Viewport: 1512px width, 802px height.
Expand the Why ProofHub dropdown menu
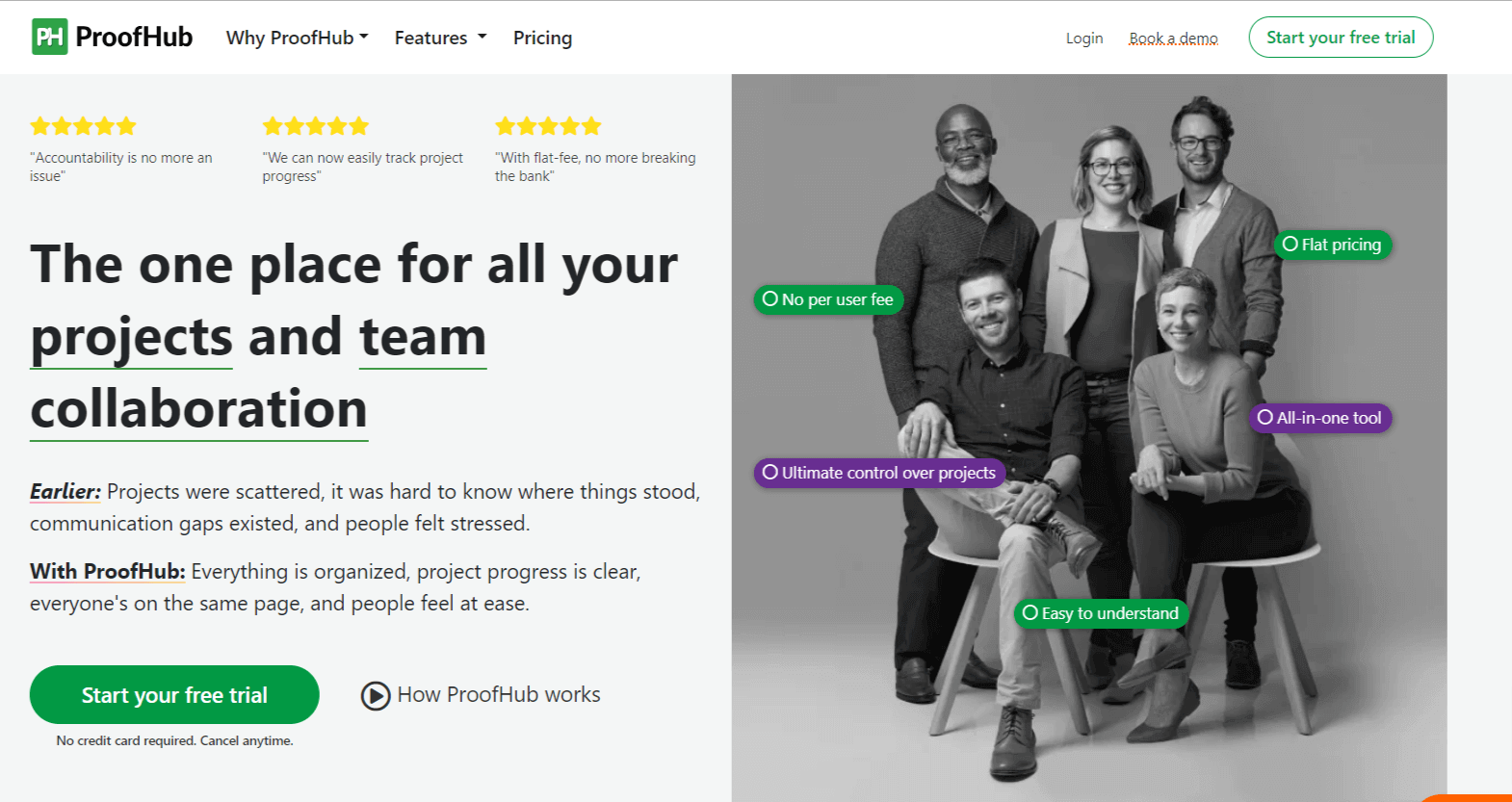pyautogui.click(x=297, y=38)
